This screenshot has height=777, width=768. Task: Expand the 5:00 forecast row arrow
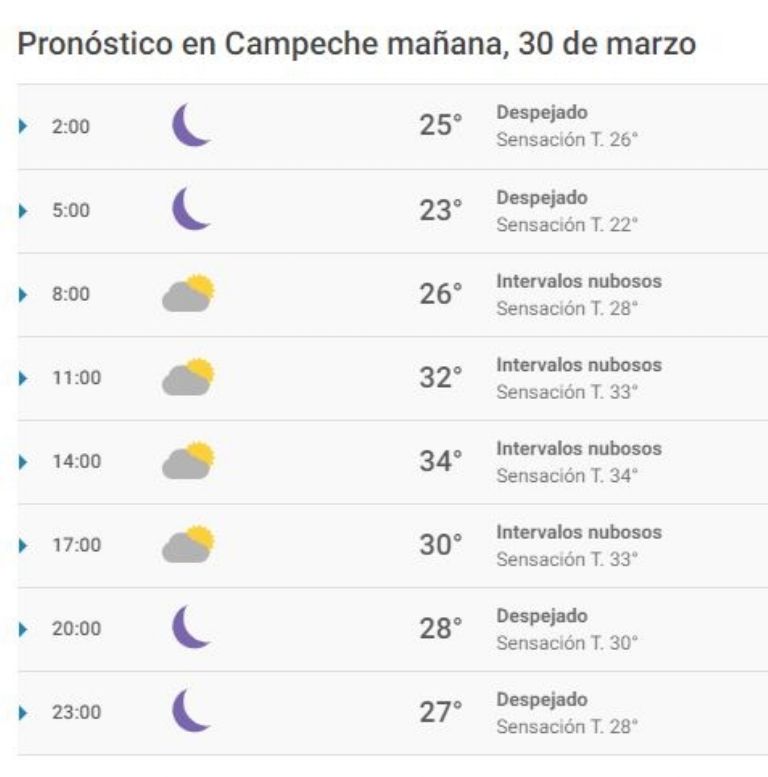click(x=23, y=211)
